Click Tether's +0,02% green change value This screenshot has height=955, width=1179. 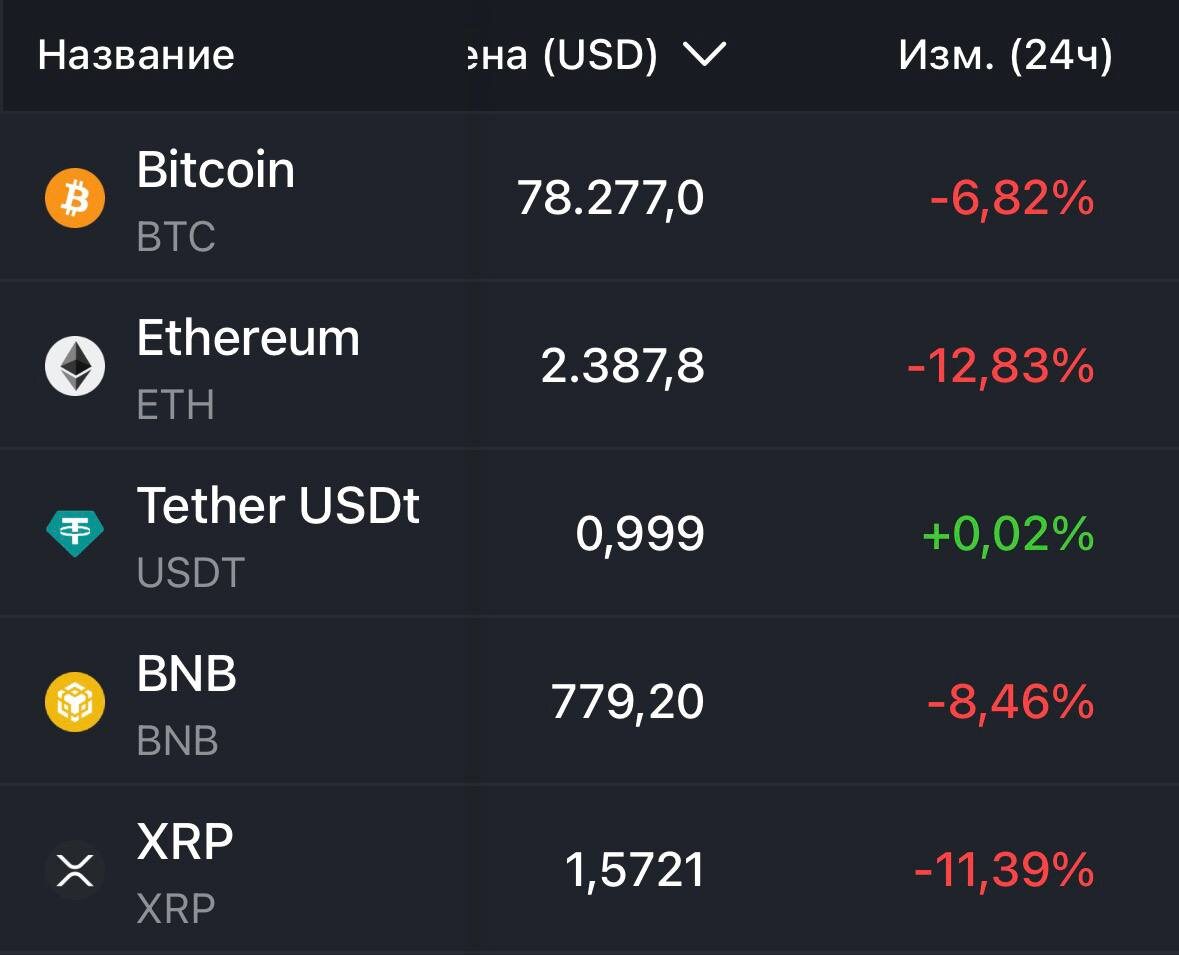coord(1008,535)
